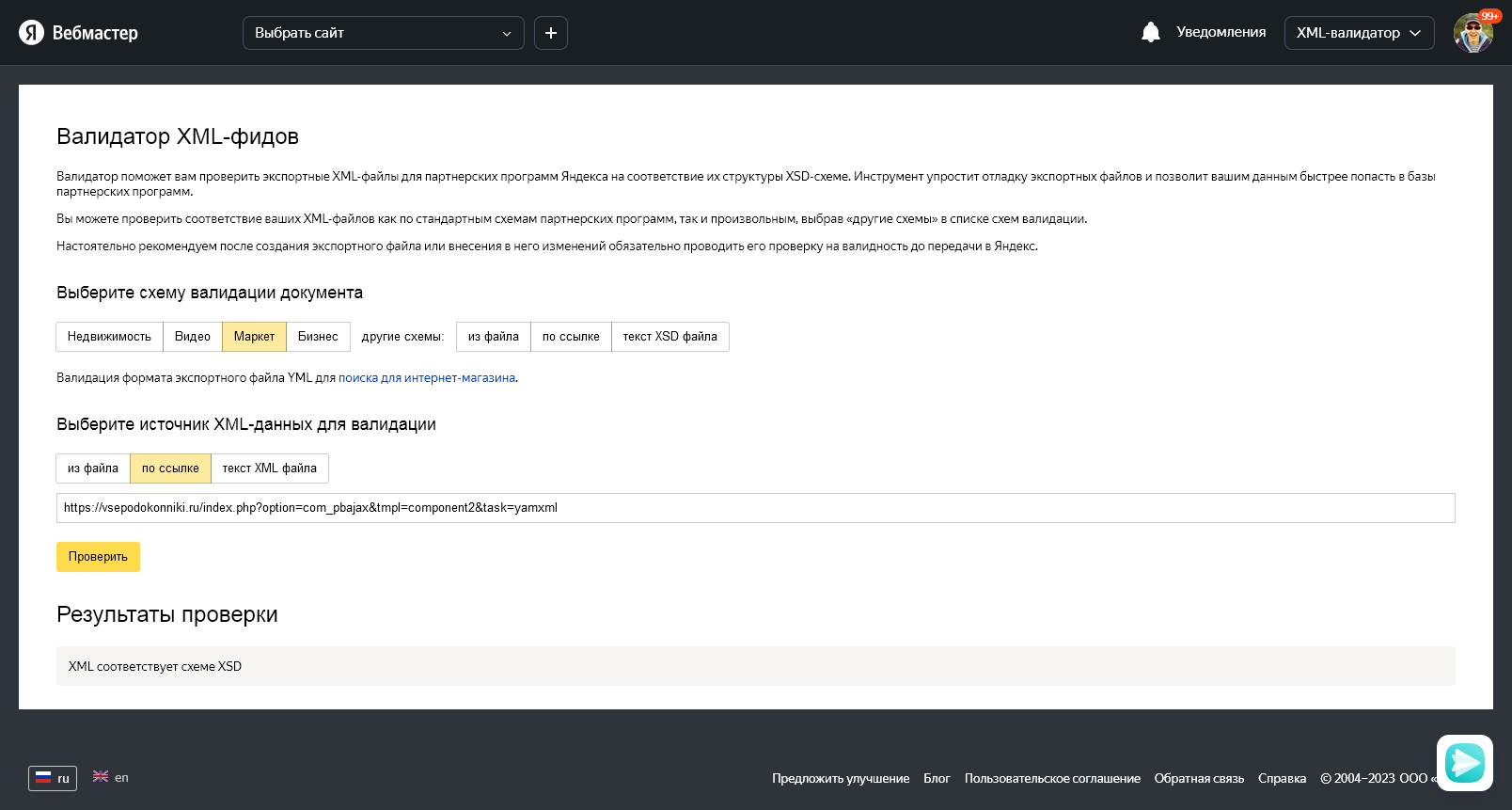Open notifications via the bell icon
Screen dimensions: 1512x810
coord(1150,33)
